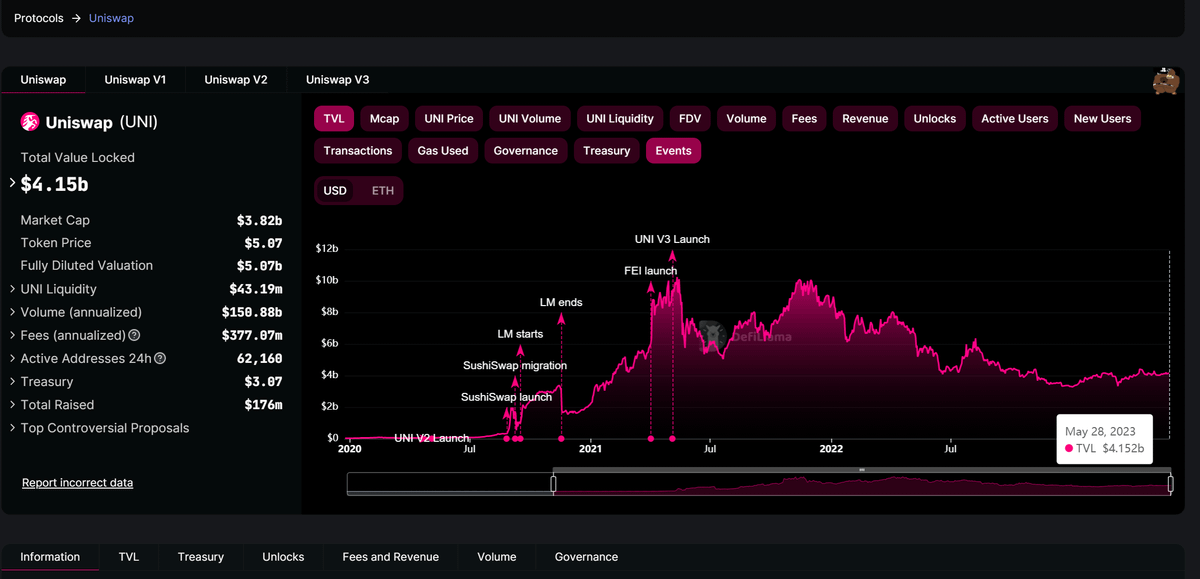Go to Protocols breadcrumb link
This screenshot has width=1200, height=579.
click(38, 18)
